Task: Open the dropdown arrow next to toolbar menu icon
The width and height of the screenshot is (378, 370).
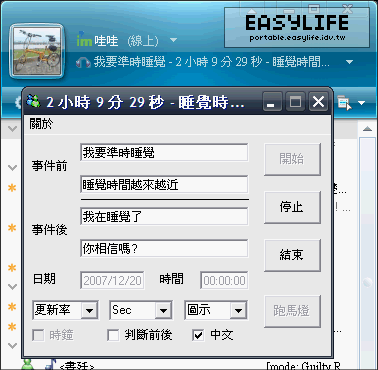Action: pyautogui.click(x=362, y=103)
